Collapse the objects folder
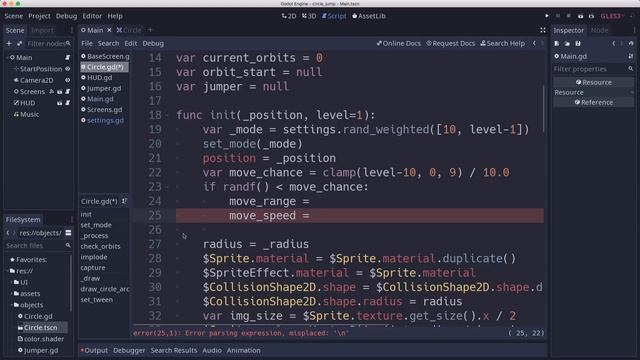 pyautogui.click(x=11, y=305)
